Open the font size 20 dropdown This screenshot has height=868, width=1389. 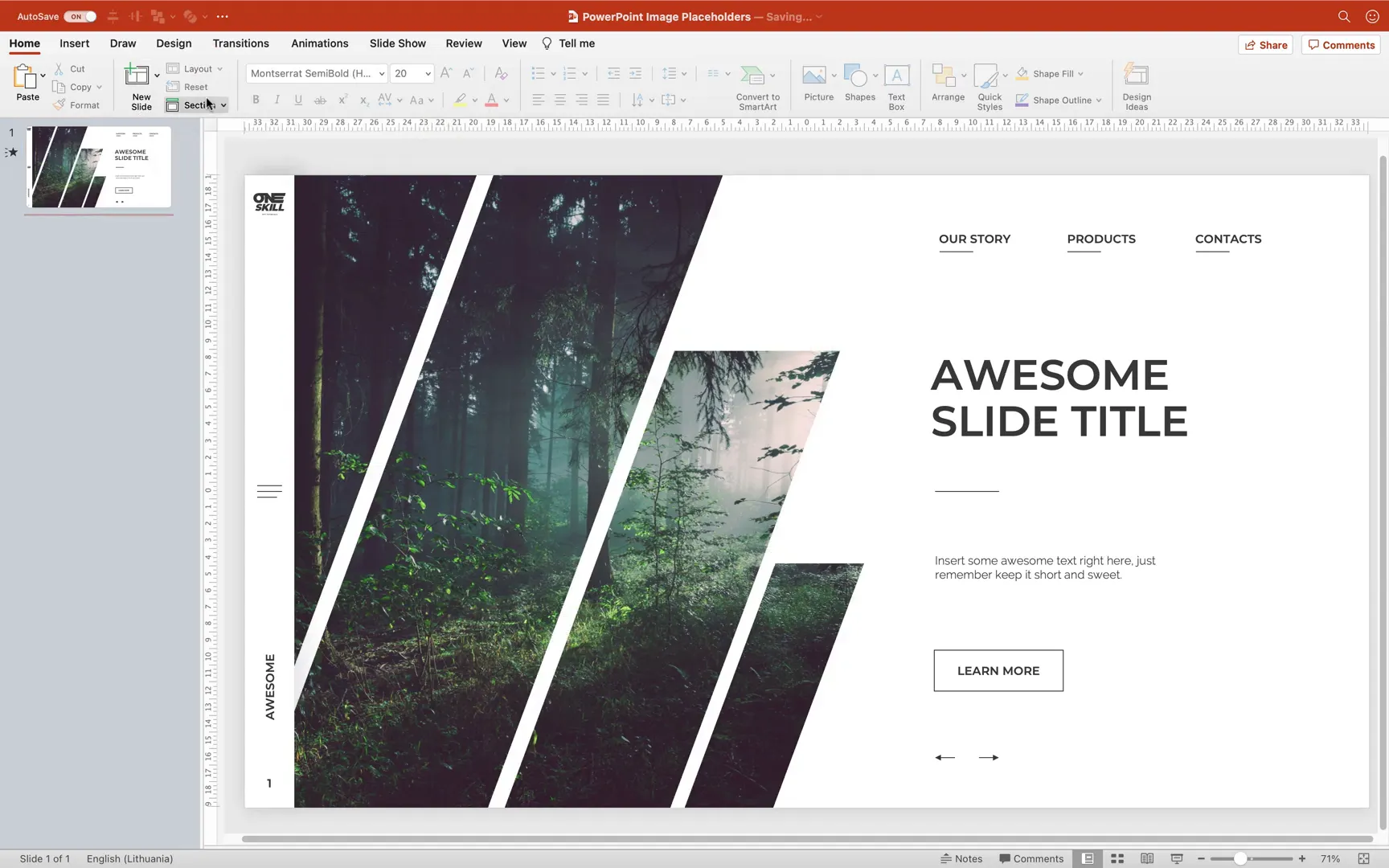[428, 73]
